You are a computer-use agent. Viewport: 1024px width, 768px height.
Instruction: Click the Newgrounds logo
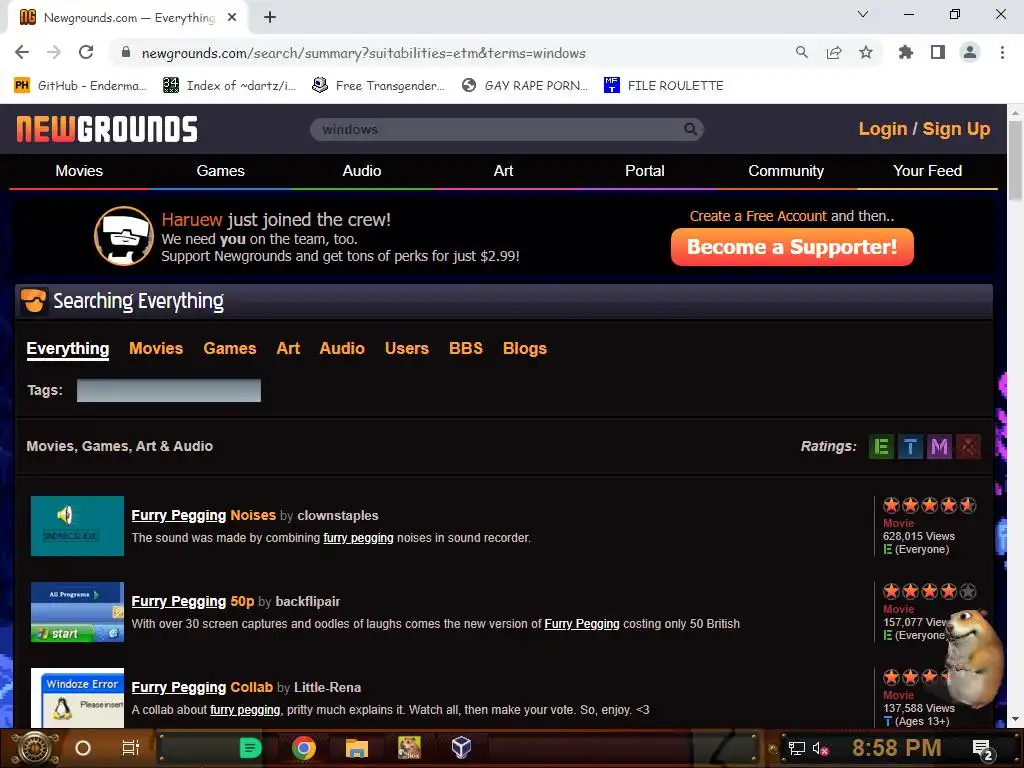click(x=107, y=129)
